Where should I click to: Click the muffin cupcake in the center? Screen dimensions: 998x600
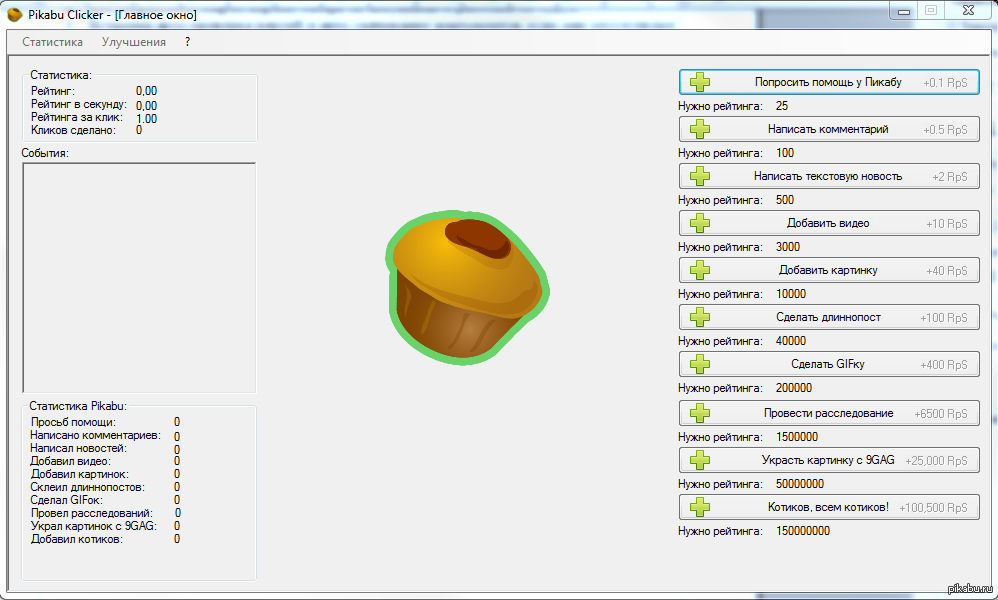pyautogui.click(x=463, y=285)
